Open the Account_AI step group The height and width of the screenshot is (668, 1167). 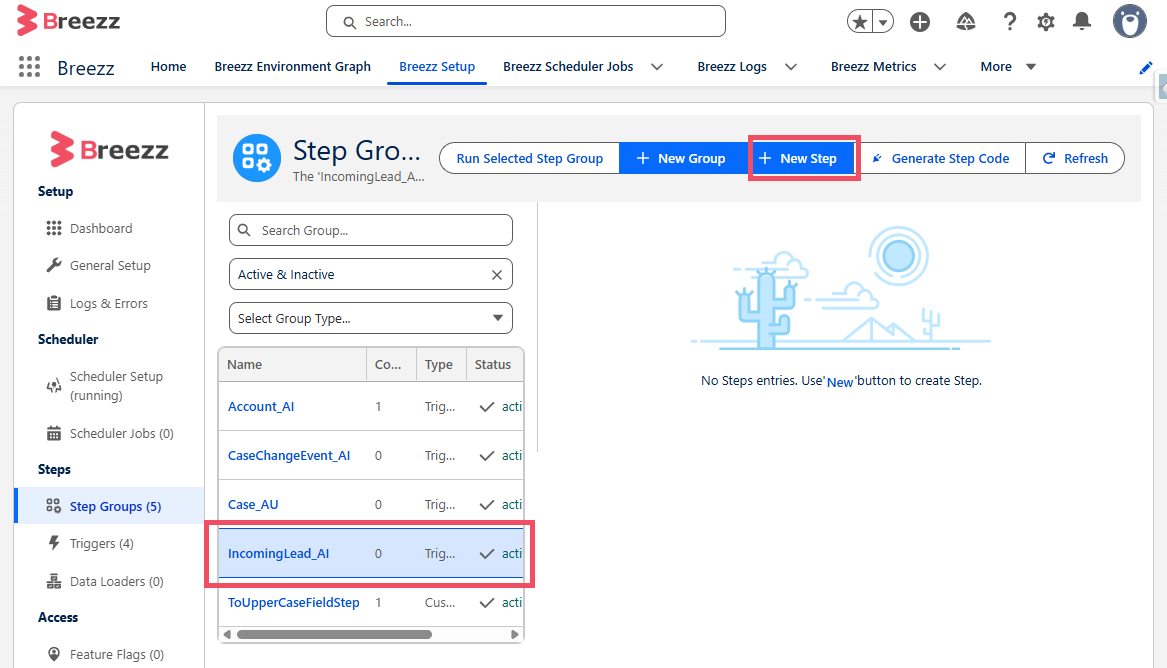[x=260, y=407]
